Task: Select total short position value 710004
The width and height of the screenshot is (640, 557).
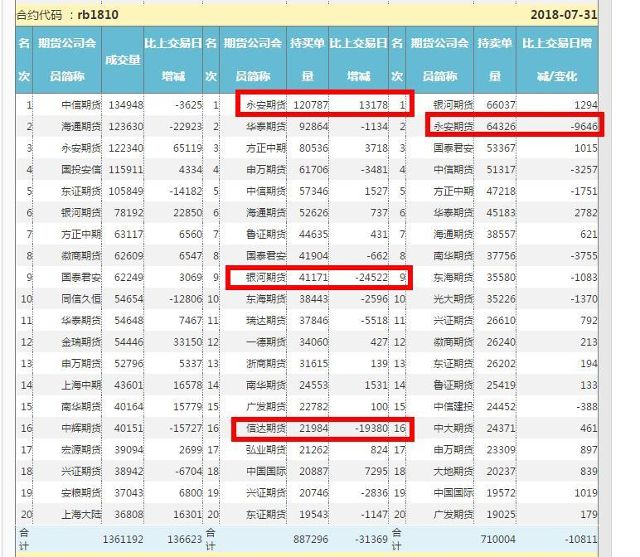Action: tap(498, 539)
